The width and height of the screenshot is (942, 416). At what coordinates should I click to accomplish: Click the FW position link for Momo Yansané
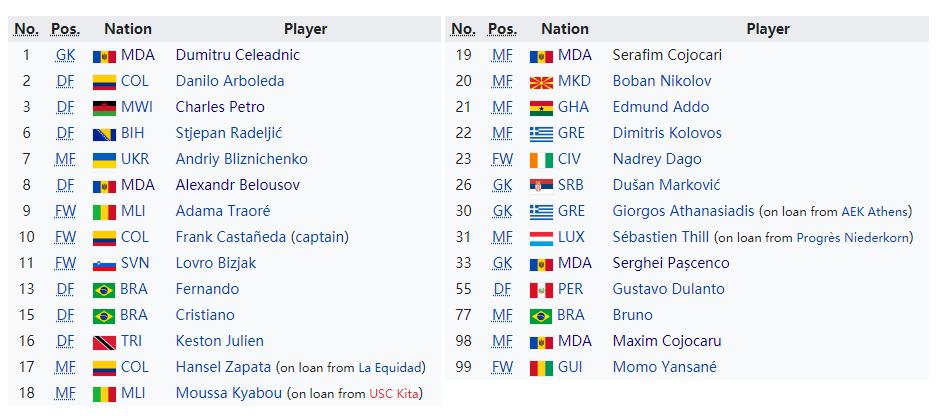click(502, 367)
